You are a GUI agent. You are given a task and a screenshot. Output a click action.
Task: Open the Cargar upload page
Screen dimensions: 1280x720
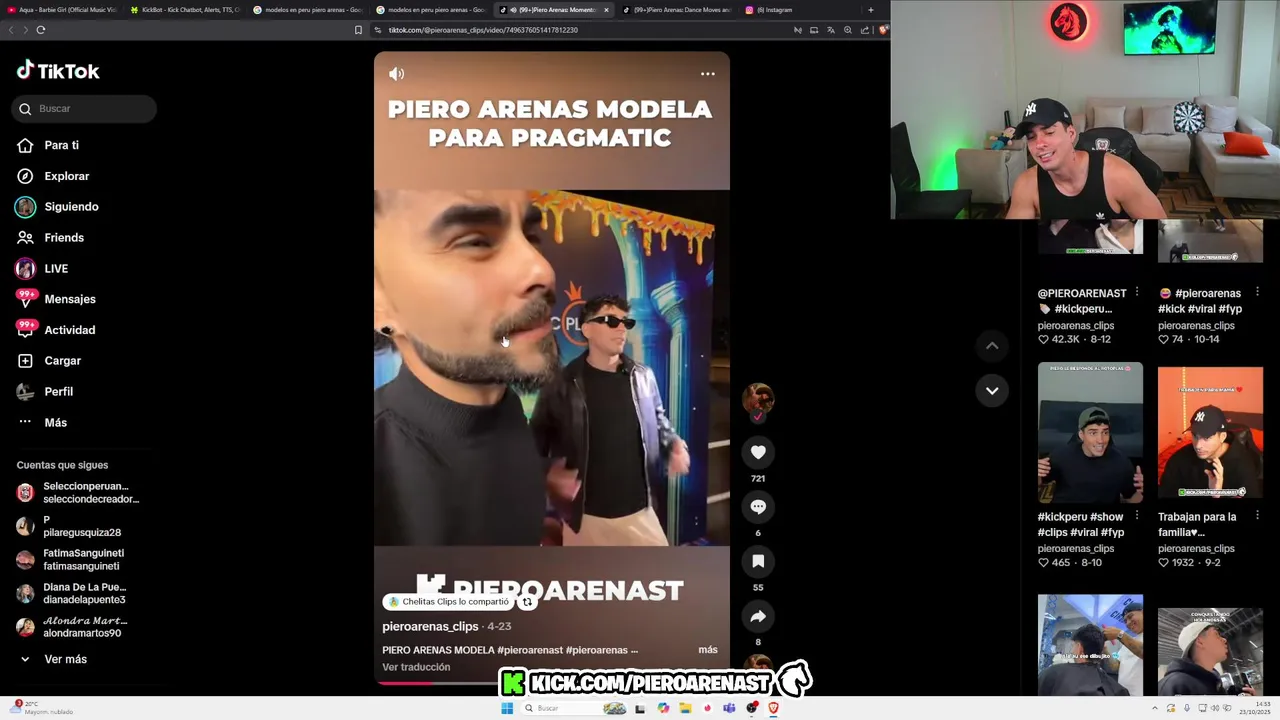tap(62, 361)
